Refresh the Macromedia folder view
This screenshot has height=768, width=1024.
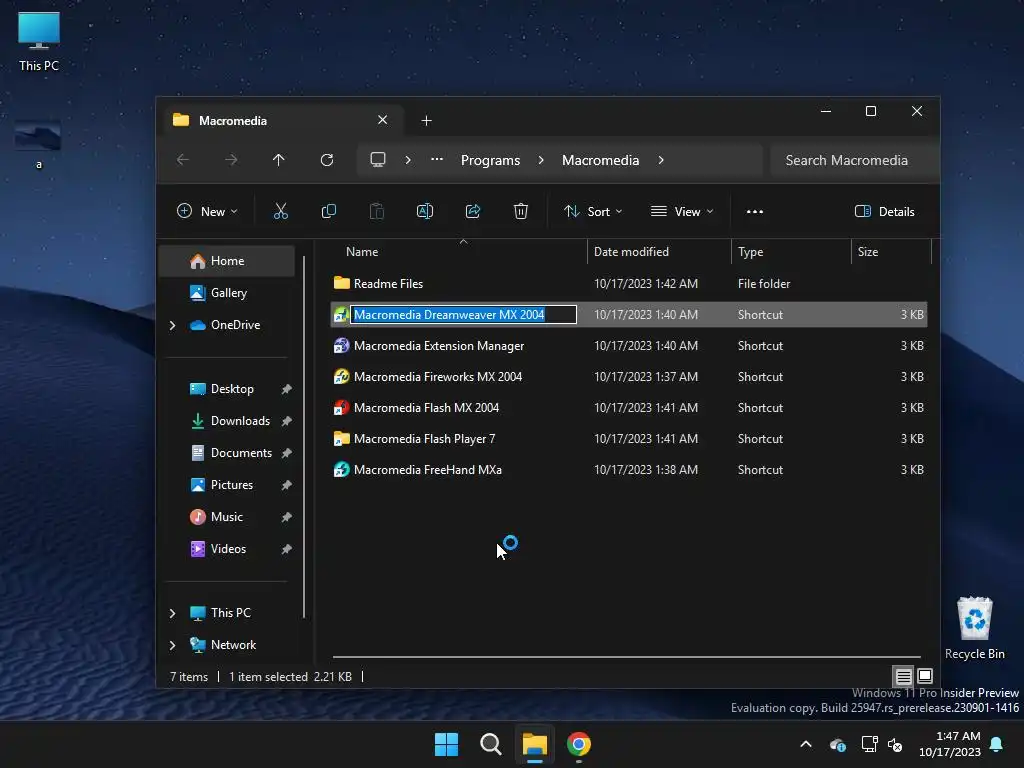tap(327, 160)
